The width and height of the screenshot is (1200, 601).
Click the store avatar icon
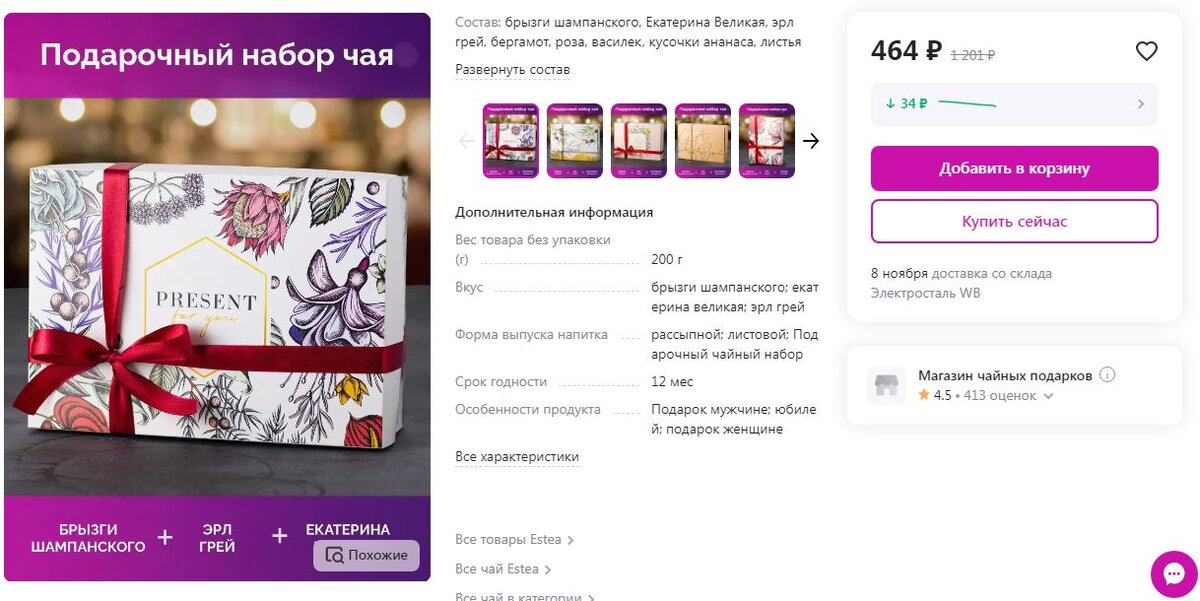886,385
